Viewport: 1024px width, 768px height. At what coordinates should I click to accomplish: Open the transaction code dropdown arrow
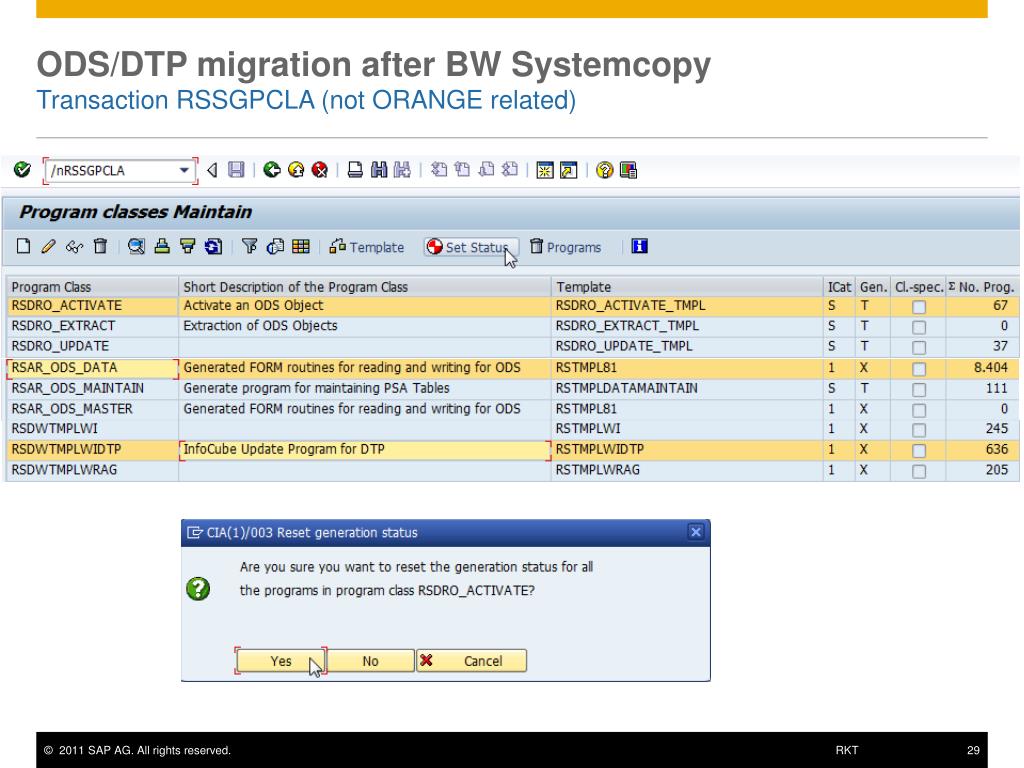point(184,170)
